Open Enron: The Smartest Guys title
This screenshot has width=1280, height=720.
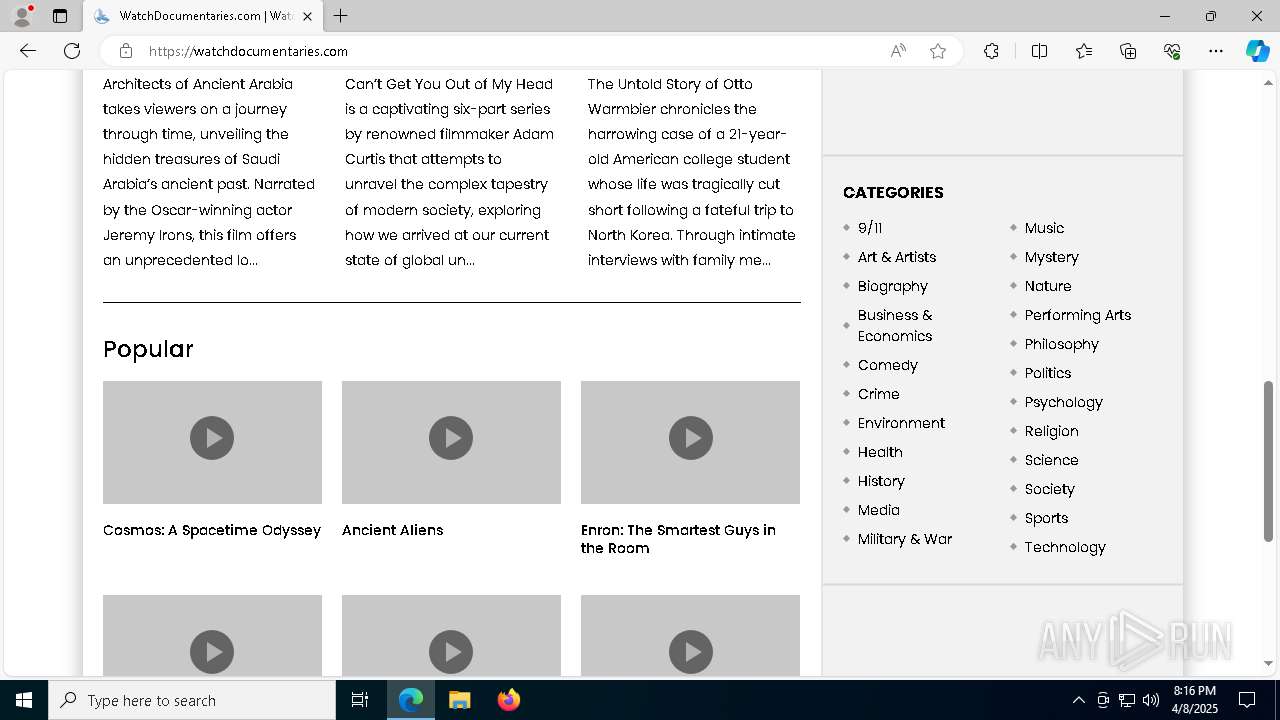[x=678, y=539]
